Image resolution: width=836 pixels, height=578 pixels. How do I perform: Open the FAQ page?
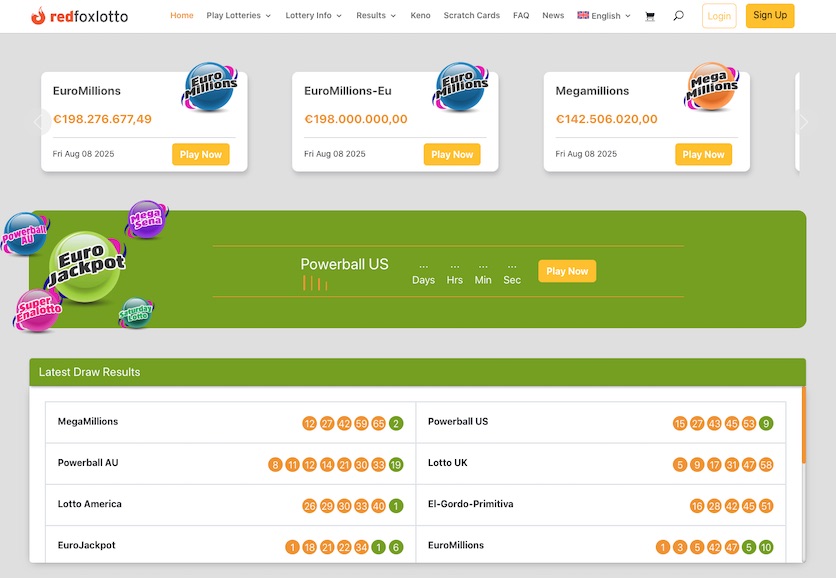tap(521, 15)
